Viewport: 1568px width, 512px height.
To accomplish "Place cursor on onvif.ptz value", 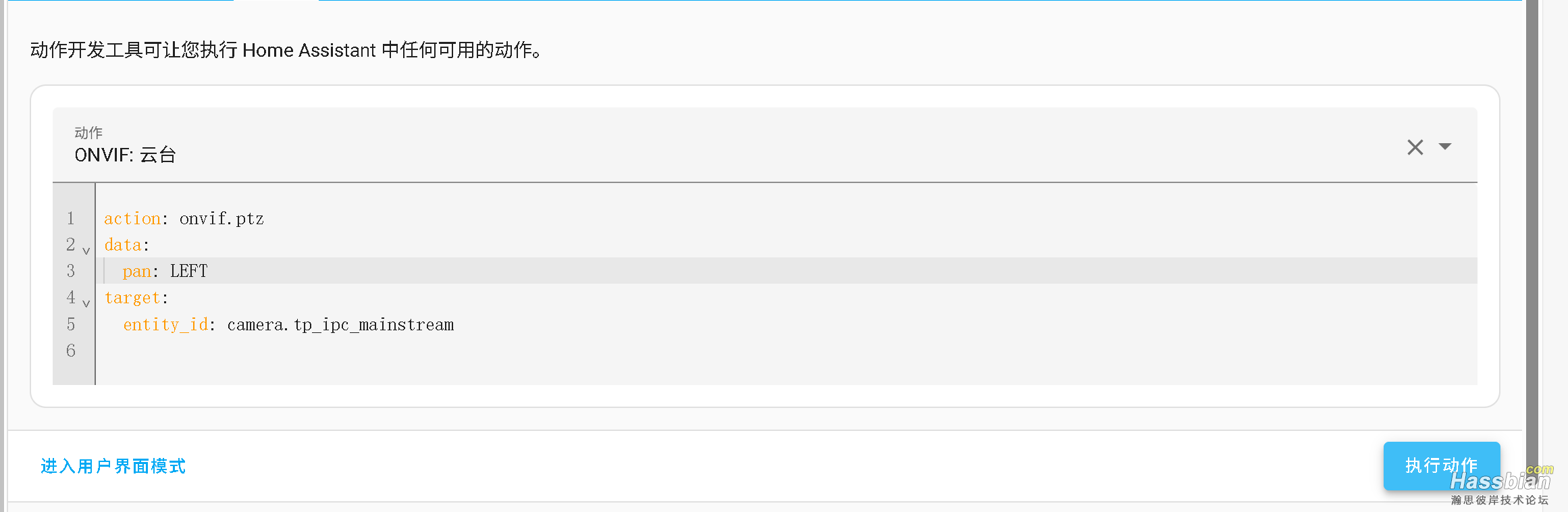I will pyautogui.click(x=221, y=219).
